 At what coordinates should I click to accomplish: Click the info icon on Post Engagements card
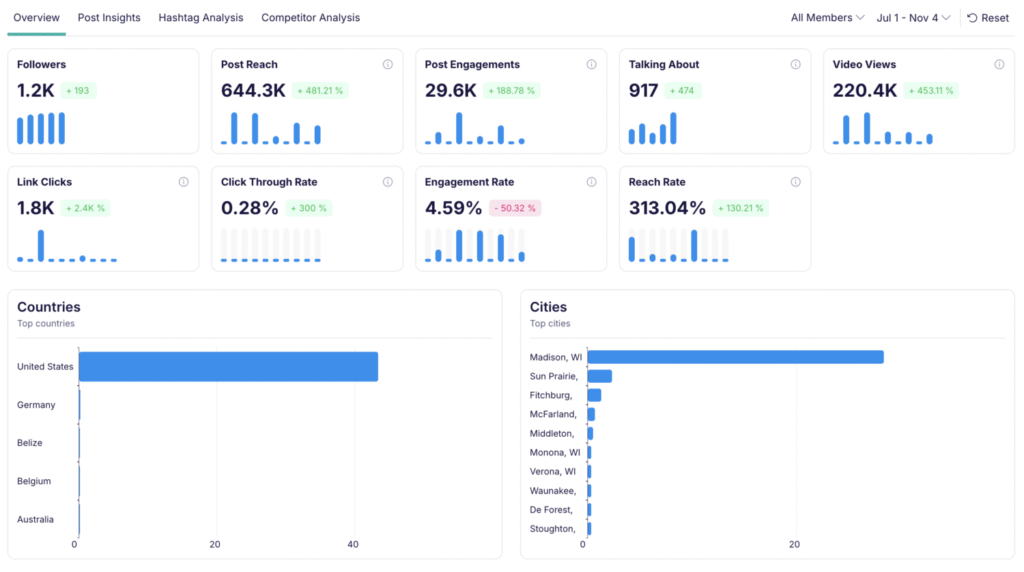pos(591,65)
